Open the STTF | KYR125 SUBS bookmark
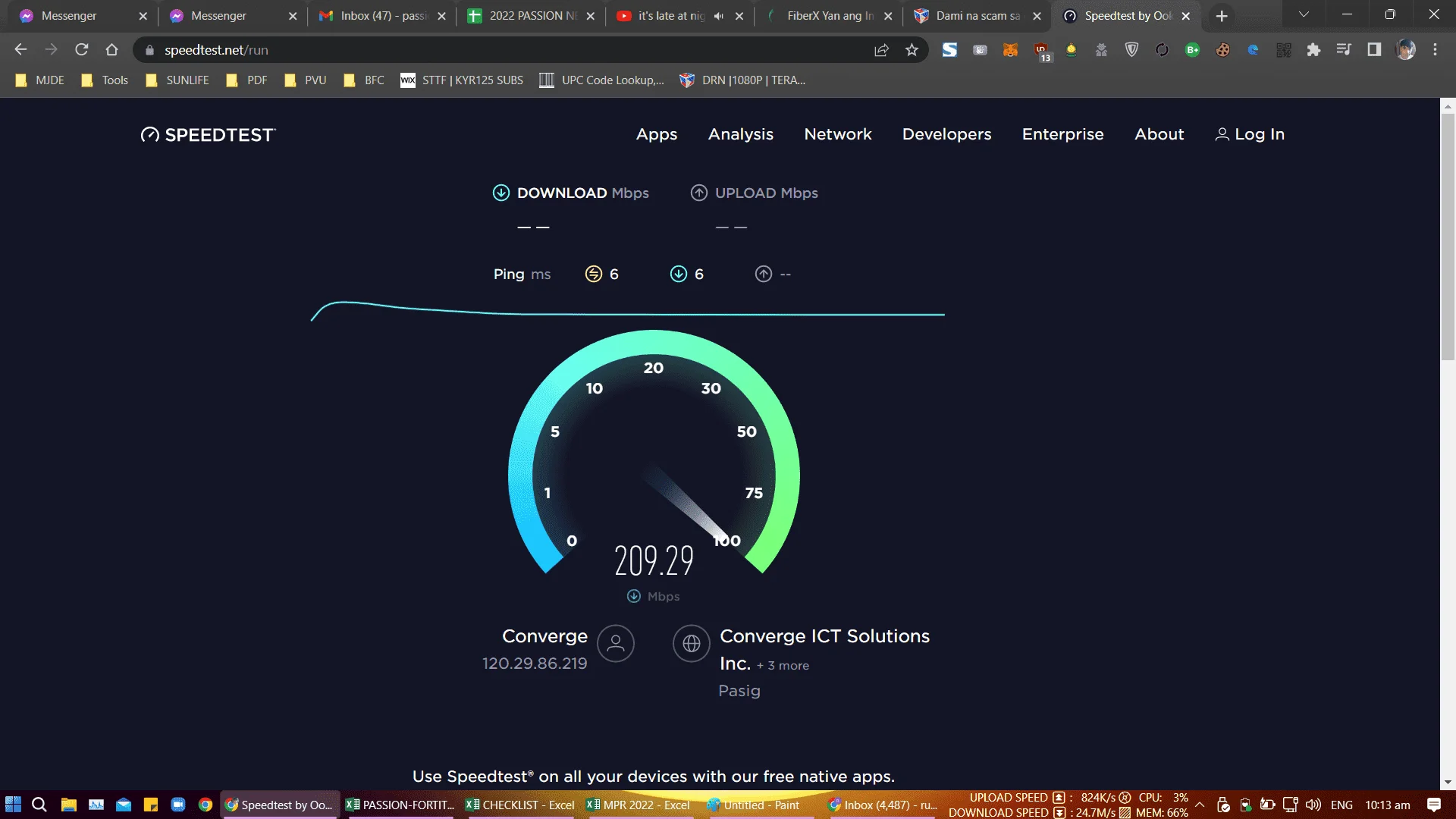1456x819 pixels. pyautogui.click(x=462, y=80)
